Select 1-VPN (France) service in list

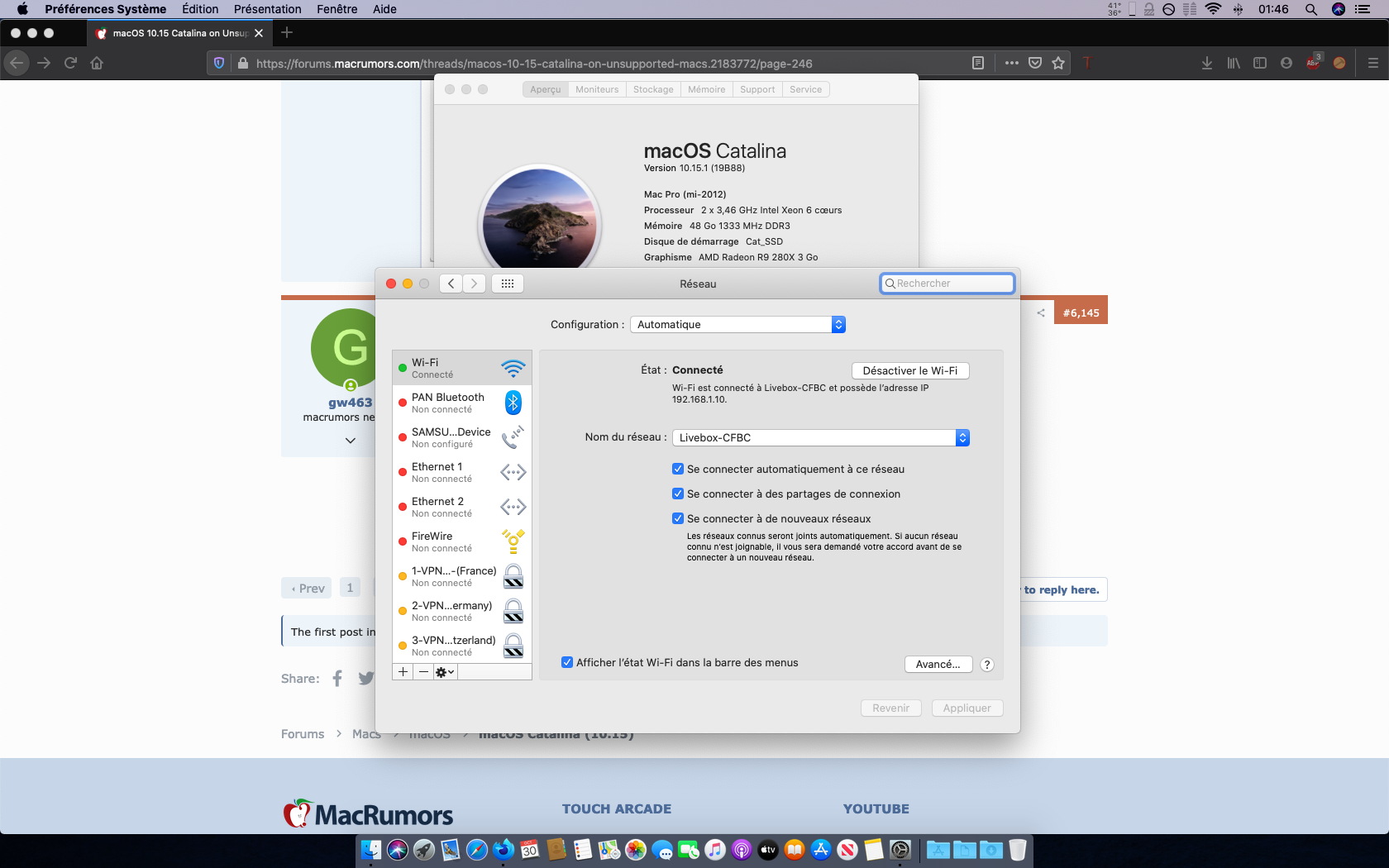coord(462,576)
